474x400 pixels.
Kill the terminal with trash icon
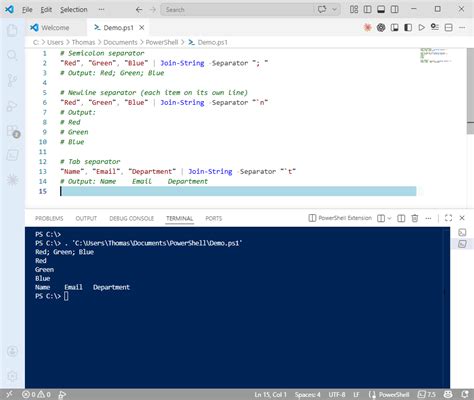tap(415, 218)
